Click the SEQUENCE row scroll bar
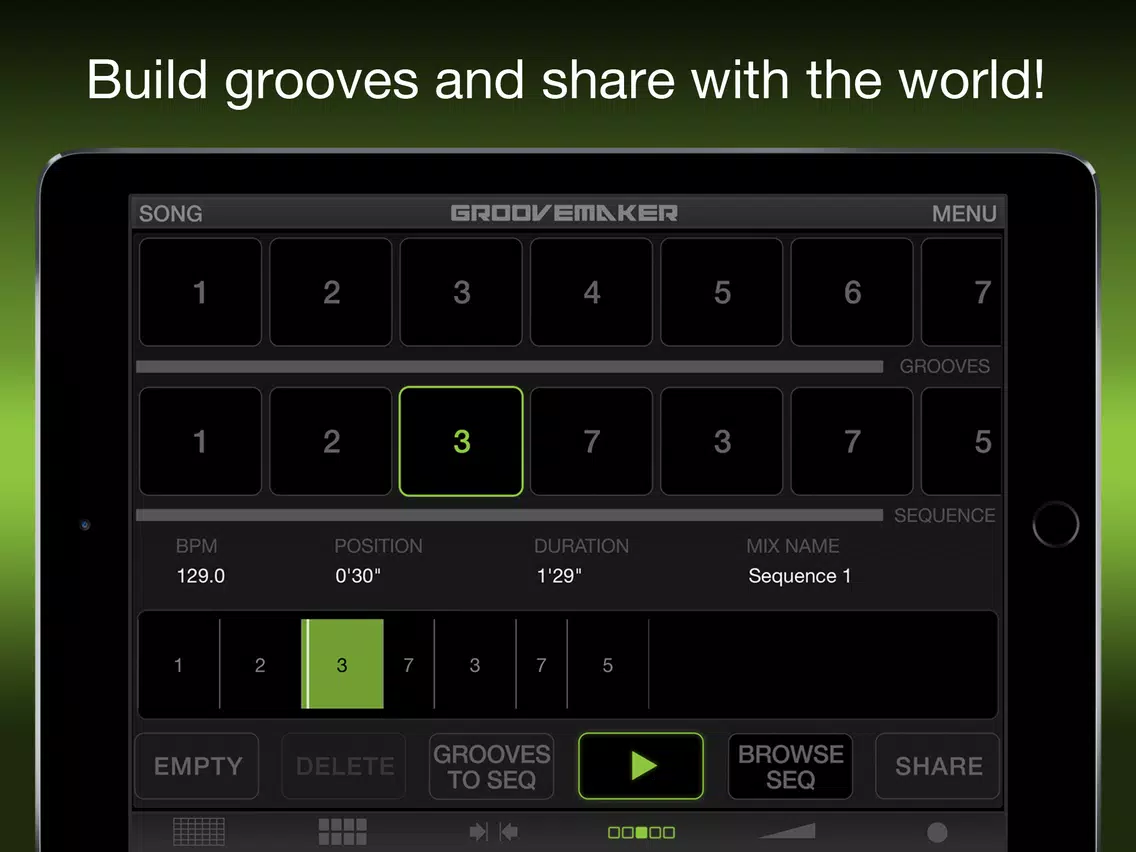The image size is (1136, 852). (509, 515)
